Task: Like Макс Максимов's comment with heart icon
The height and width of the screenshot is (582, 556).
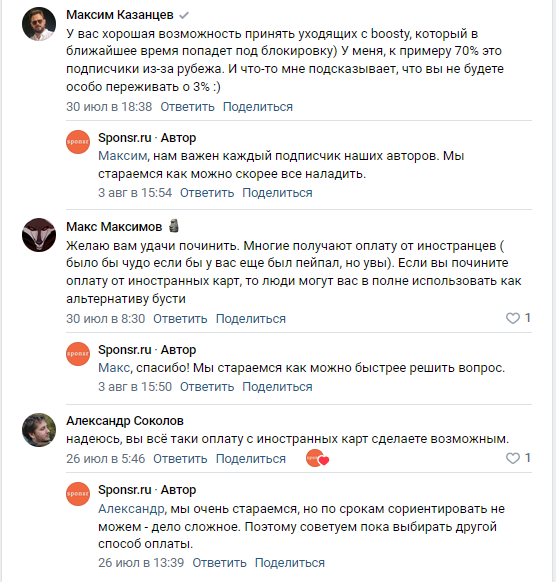Action: [x=513, y=318]
